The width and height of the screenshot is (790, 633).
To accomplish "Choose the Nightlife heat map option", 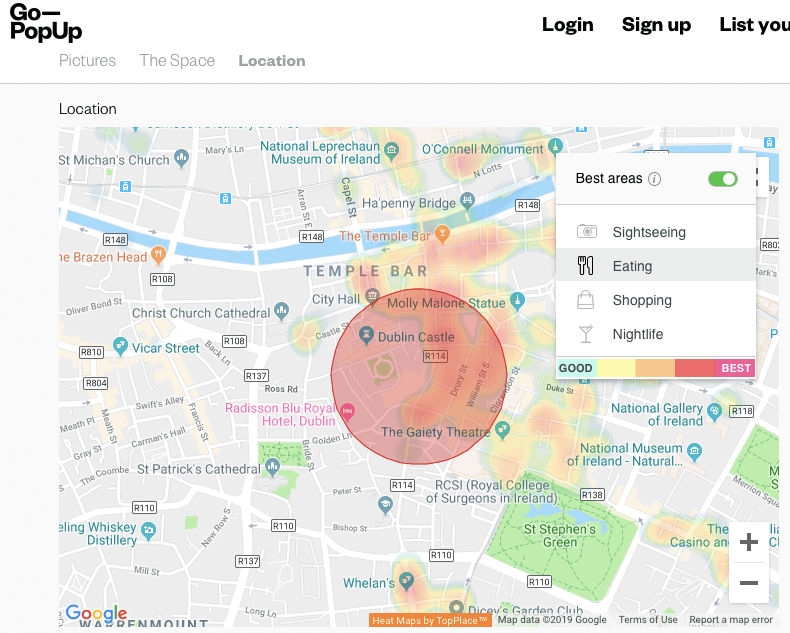I will coord(655,334).
